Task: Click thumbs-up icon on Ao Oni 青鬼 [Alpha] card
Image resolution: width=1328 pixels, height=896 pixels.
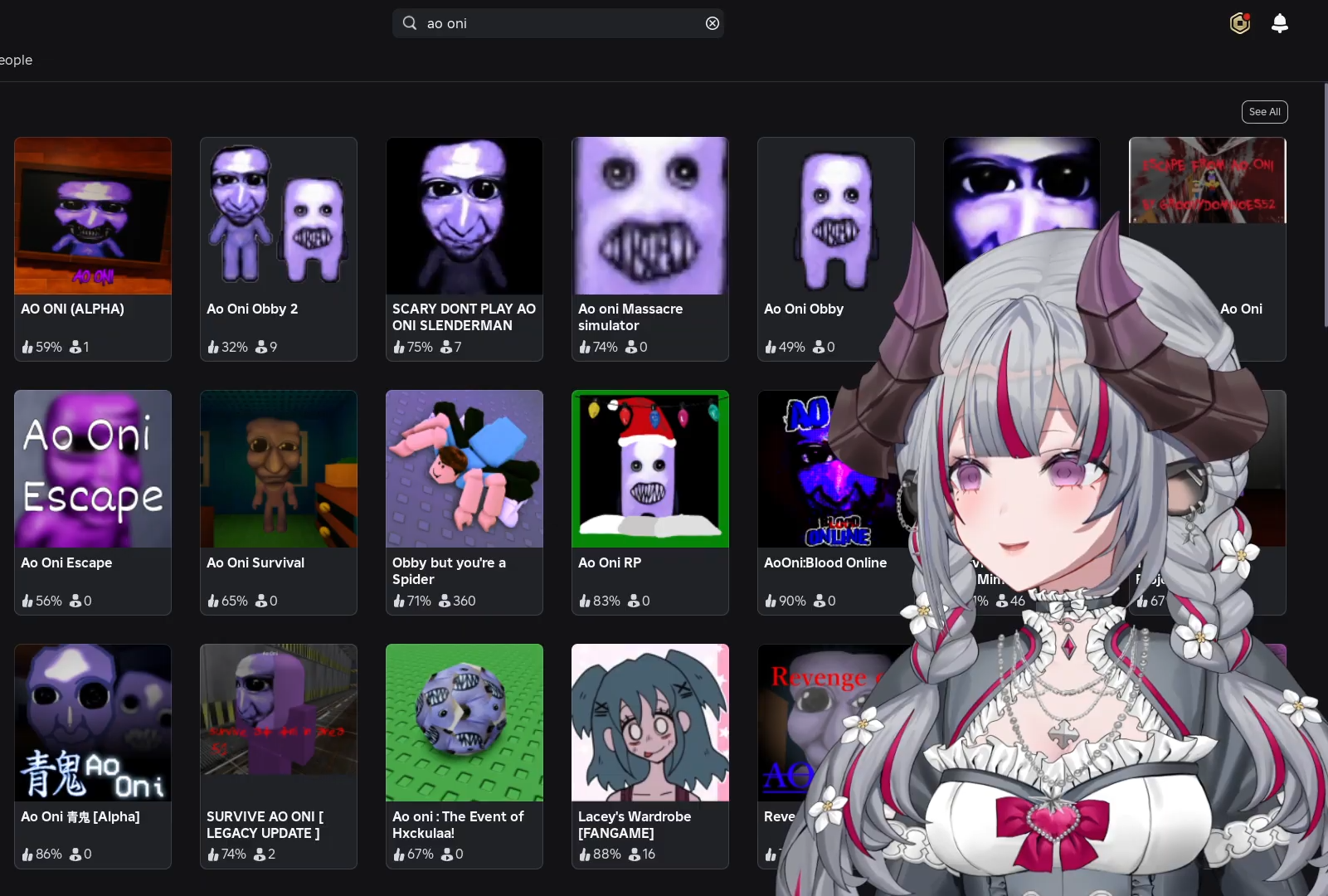Action: pyautogui.click(x=27, y=855)
